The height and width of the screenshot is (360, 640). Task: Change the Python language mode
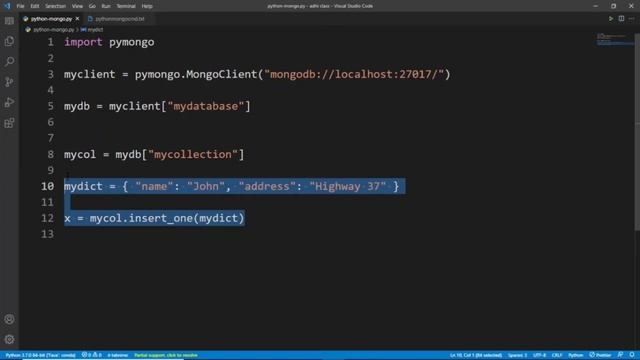(576, 355)
